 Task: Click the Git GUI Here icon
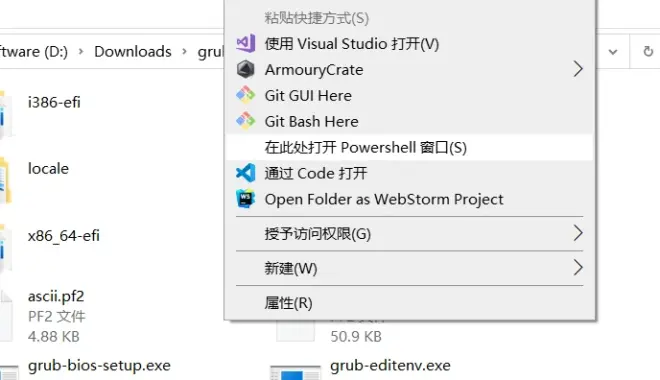pyautogui.click(x=245, y=96)
